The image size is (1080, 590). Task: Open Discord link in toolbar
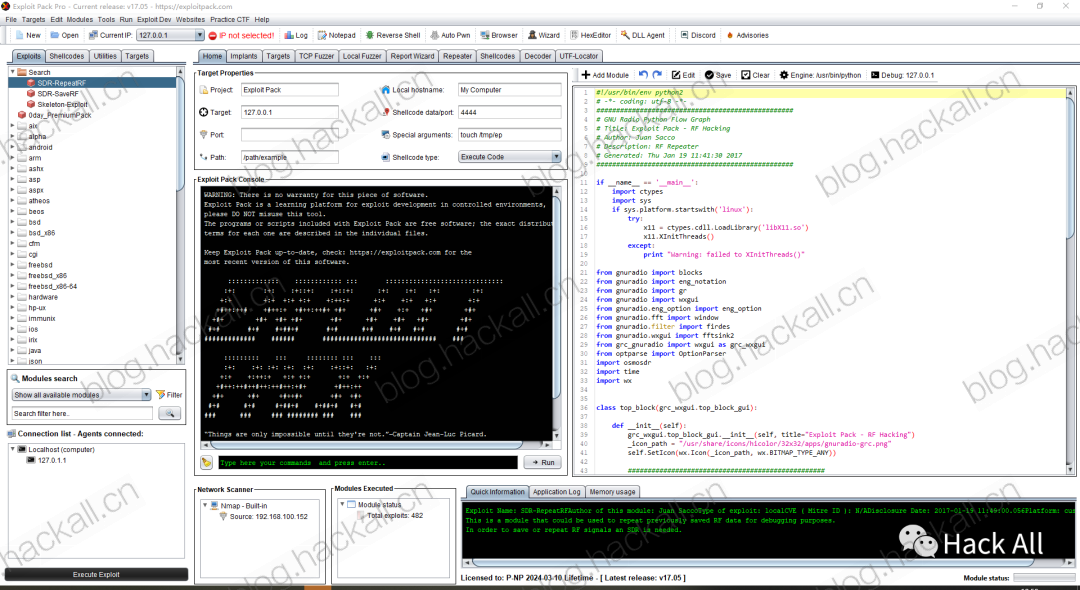coord(698,35)
